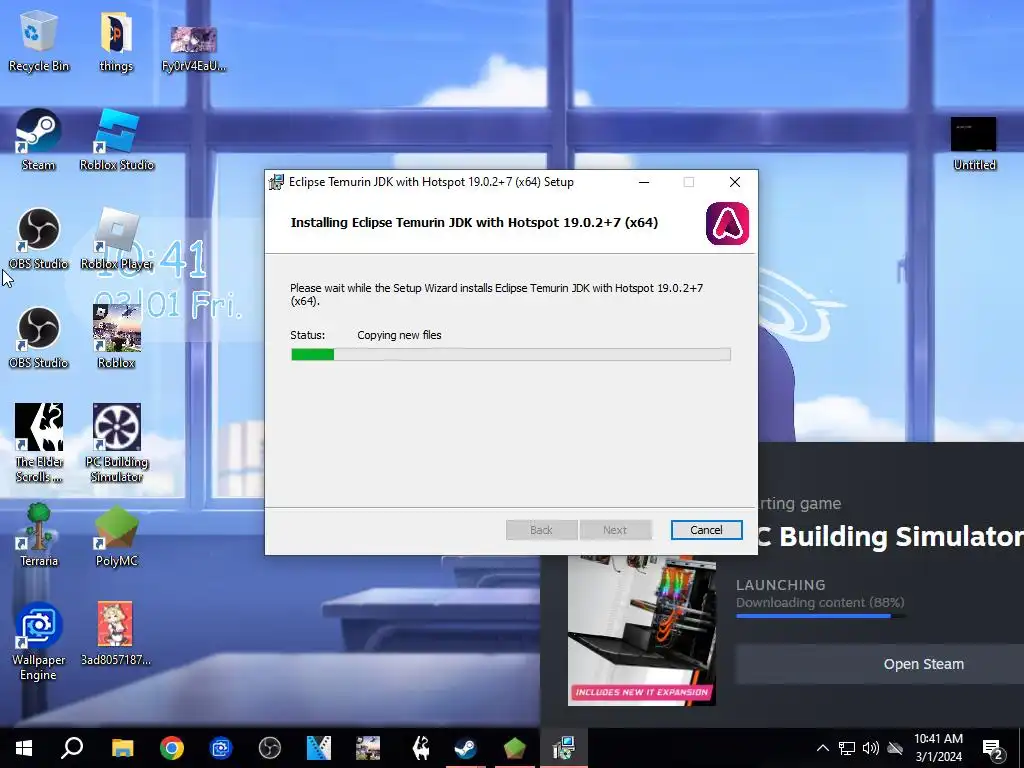The width and height of the screenshot is (1024, 768).
Task: Open network status in system tray
Action: [847, 748]
